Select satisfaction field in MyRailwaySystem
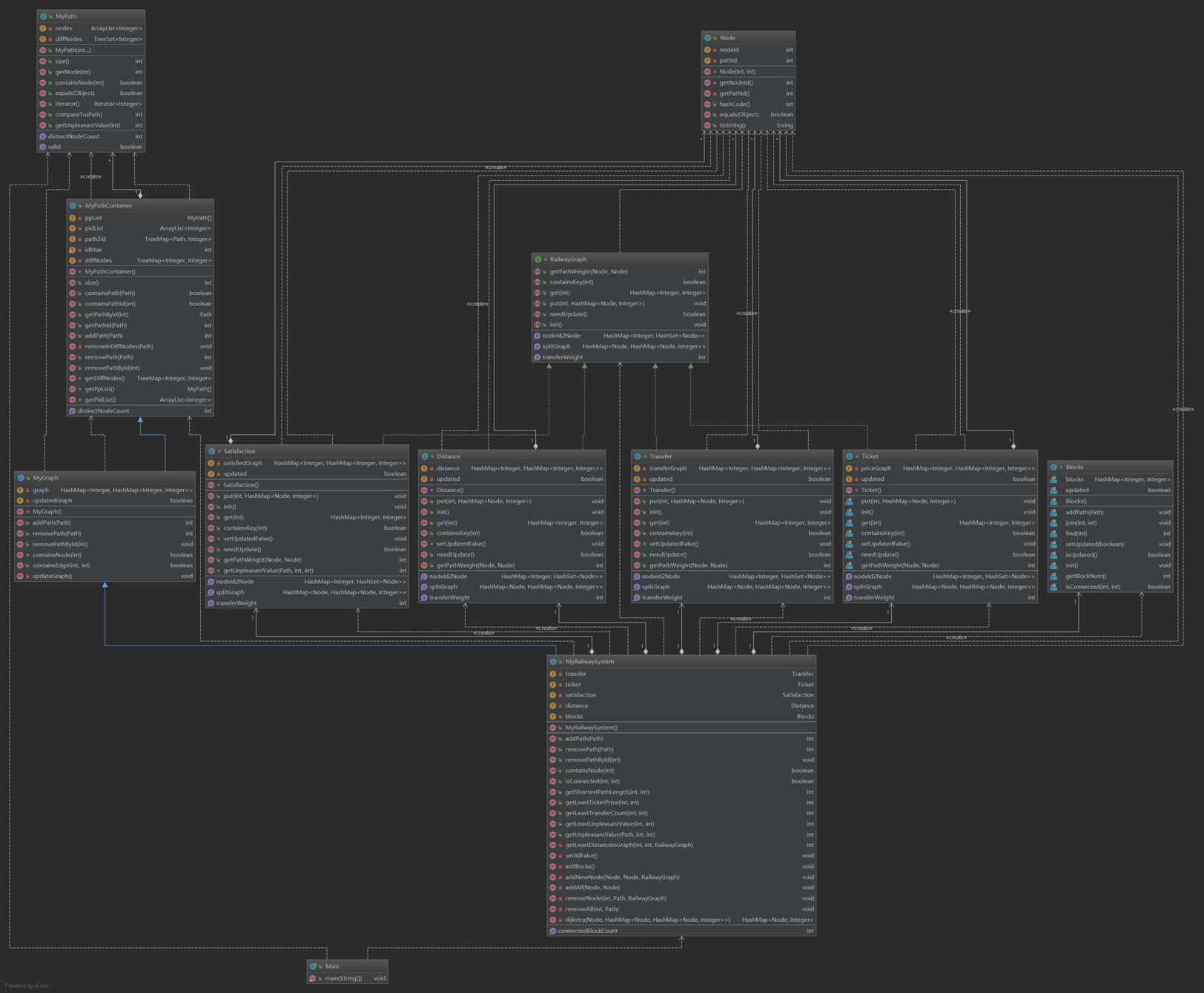 point(580,695)
